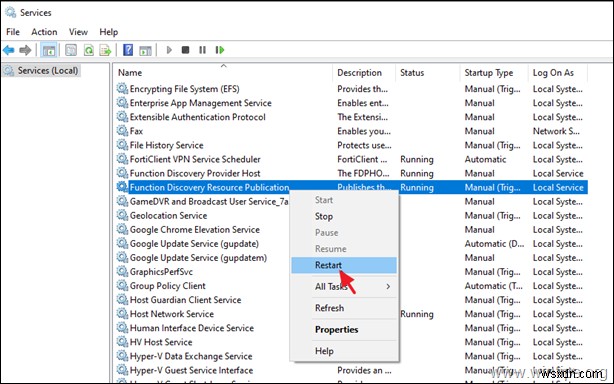Click the Restart Service toolbar icon

[220, 50]
